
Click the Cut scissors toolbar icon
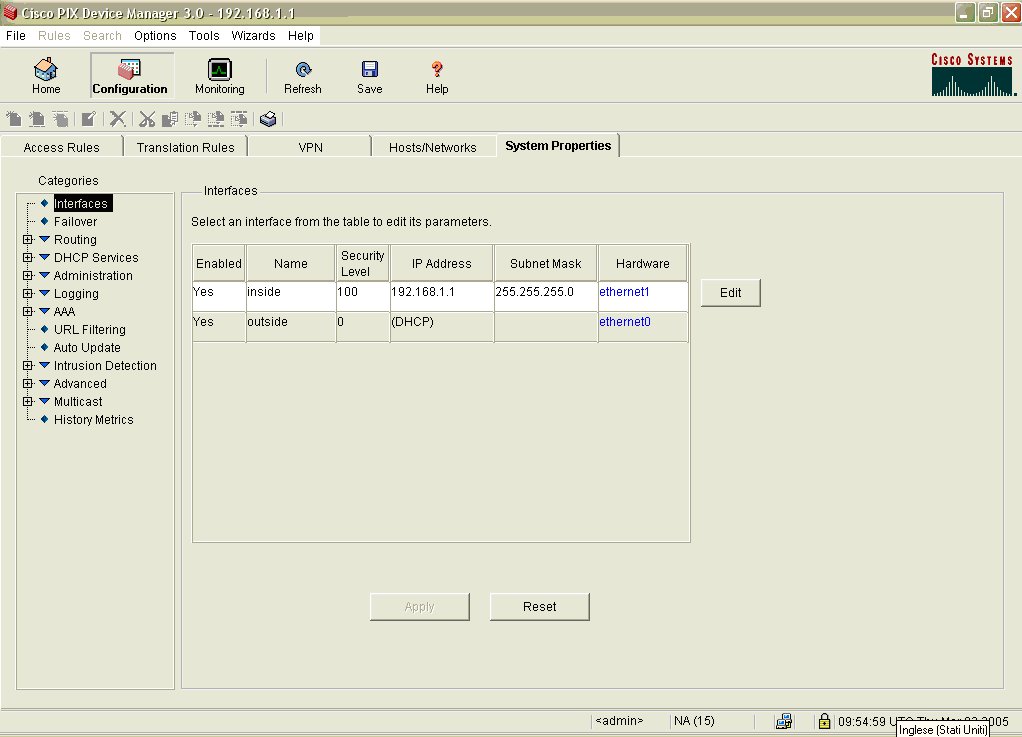(x=147, y=119)
